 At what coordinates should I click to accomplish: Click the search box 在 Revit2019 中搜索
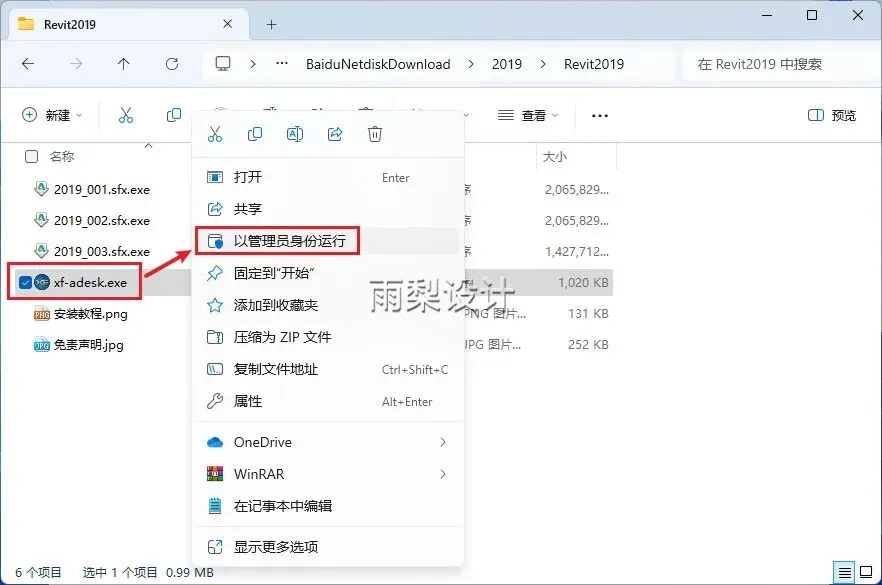point(781,64)
